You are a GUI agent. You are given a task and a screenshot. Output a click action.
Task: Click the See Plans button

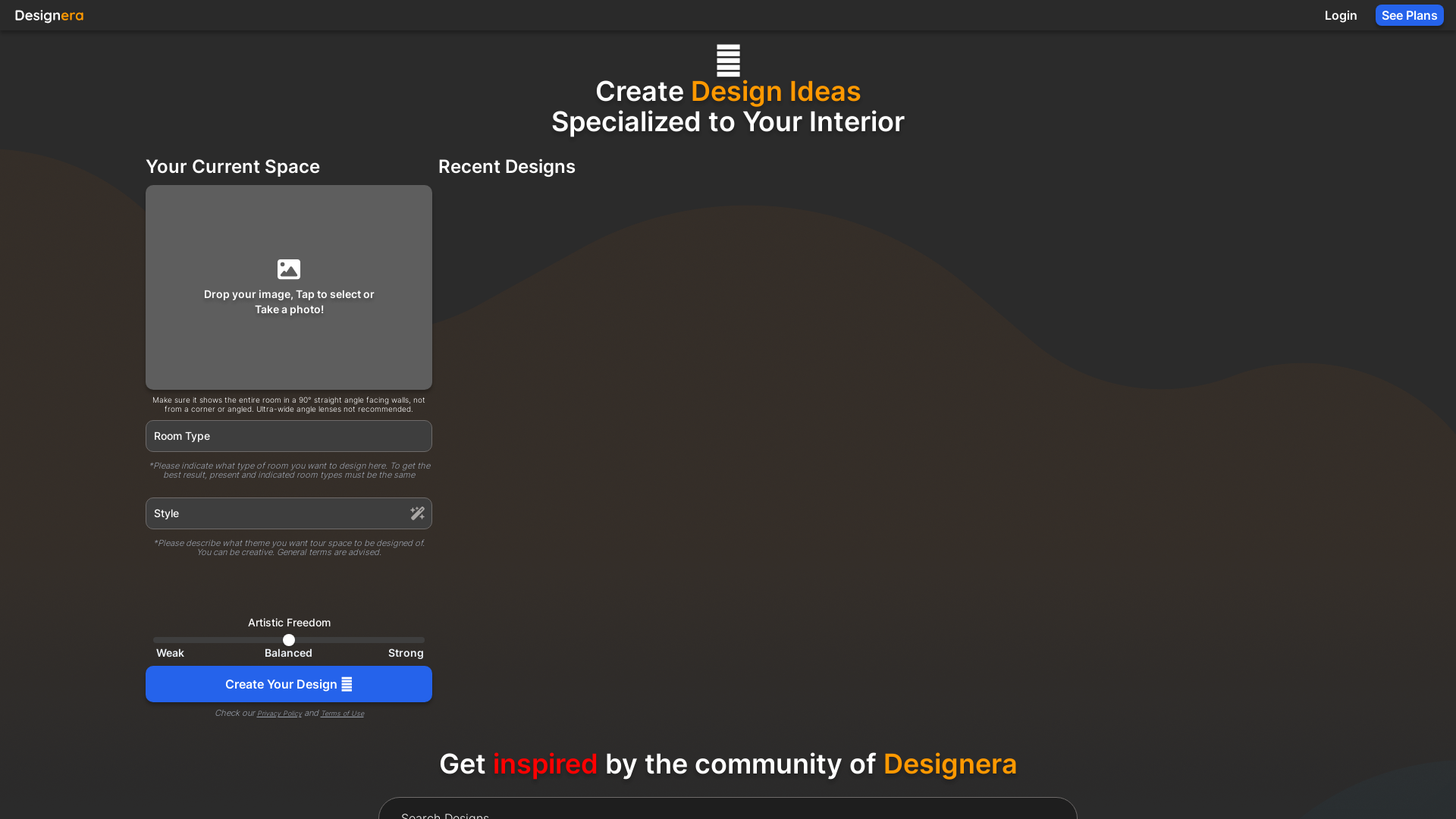1409,15
